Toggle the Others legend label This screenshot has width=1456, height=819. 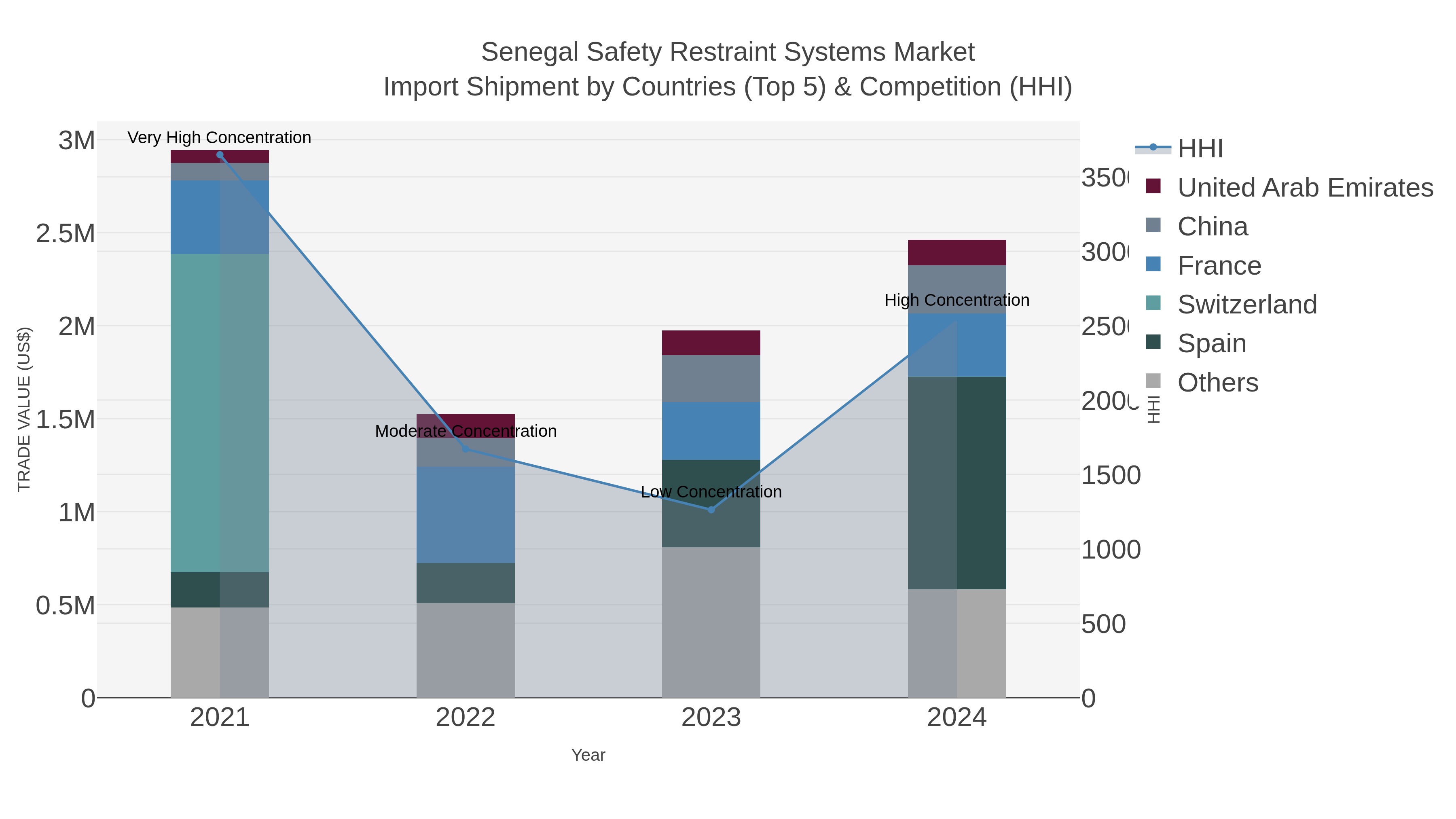pyautogui.click(x=1218, y=383)
